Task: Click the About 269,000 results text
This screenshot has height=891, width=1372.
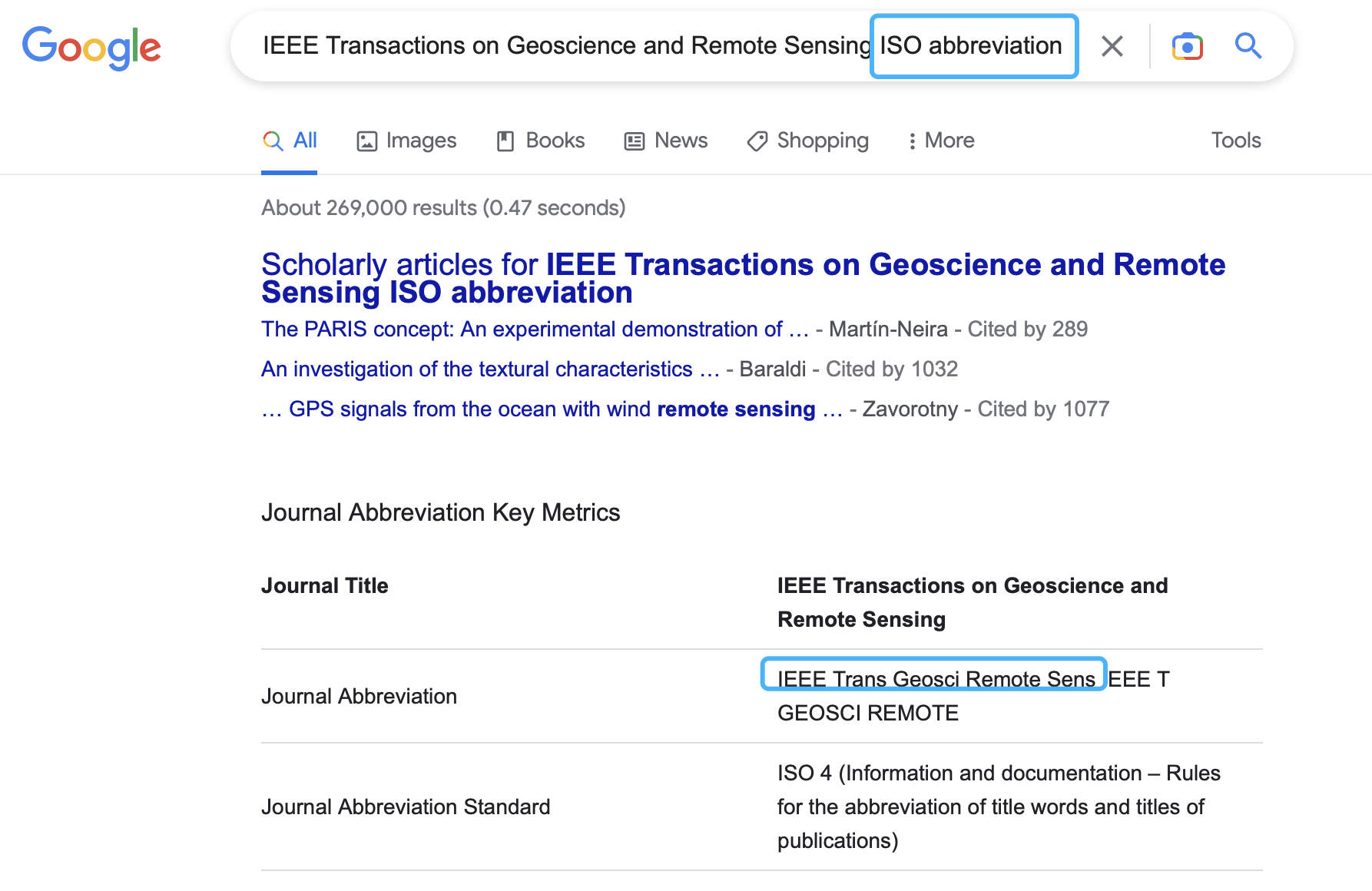Action: coord(443,207)
